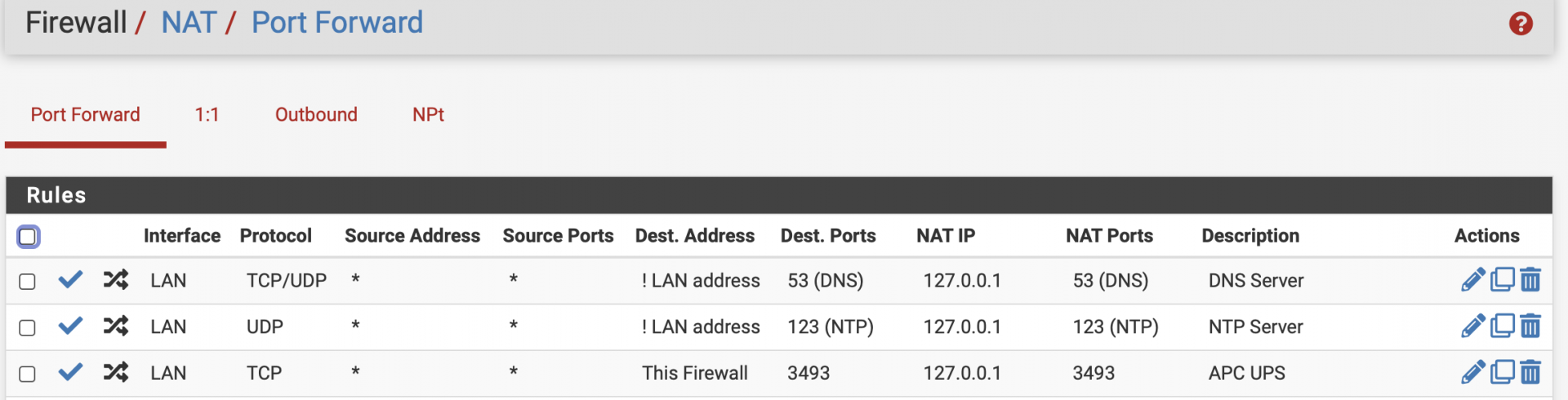Image resolution: width=1568 pixels, height=400 pixels.
Task: Open the red help question mark icon
Action: [1520, 24]
